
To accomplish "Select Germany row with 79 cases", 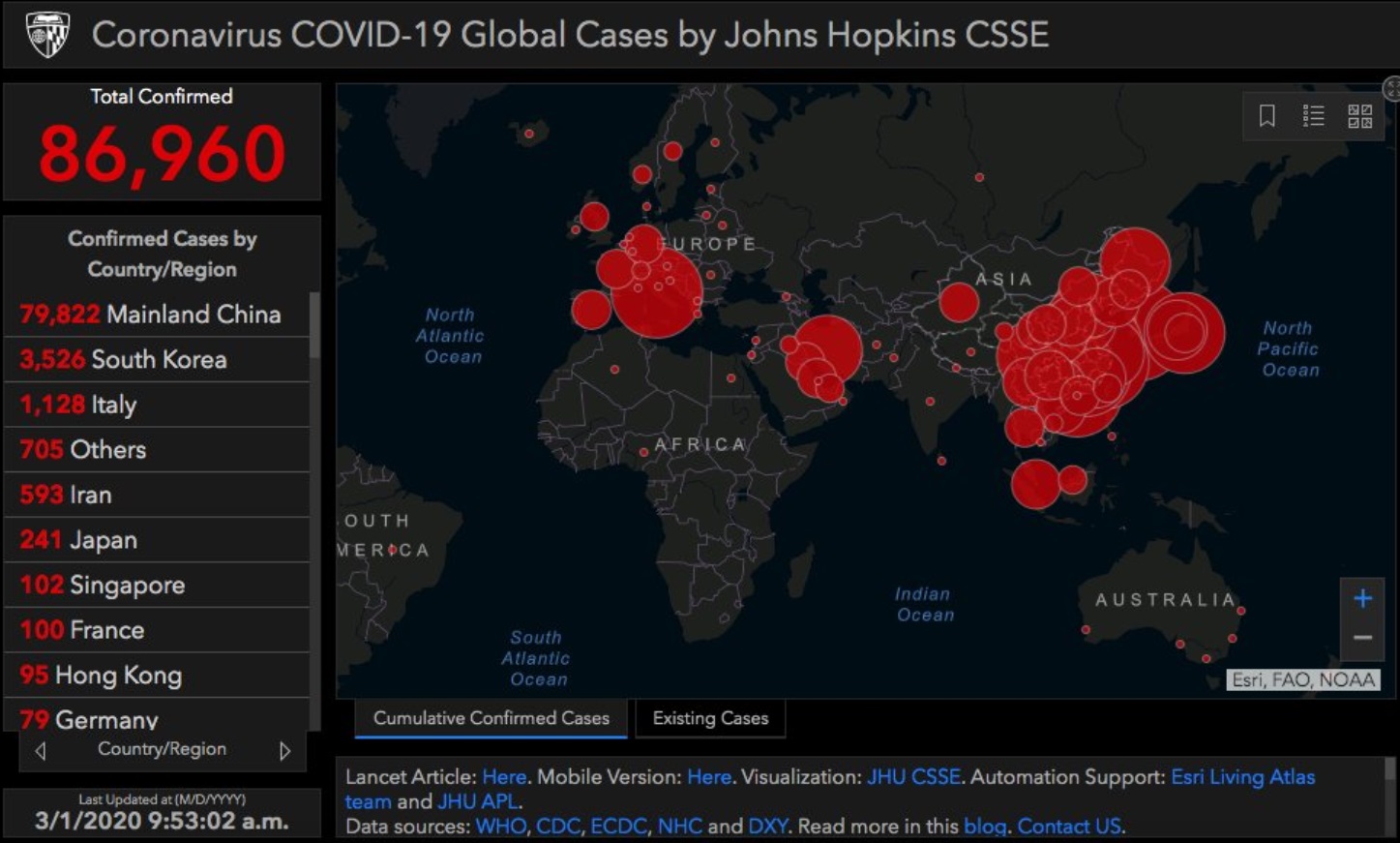I will [x=157, y=716].
